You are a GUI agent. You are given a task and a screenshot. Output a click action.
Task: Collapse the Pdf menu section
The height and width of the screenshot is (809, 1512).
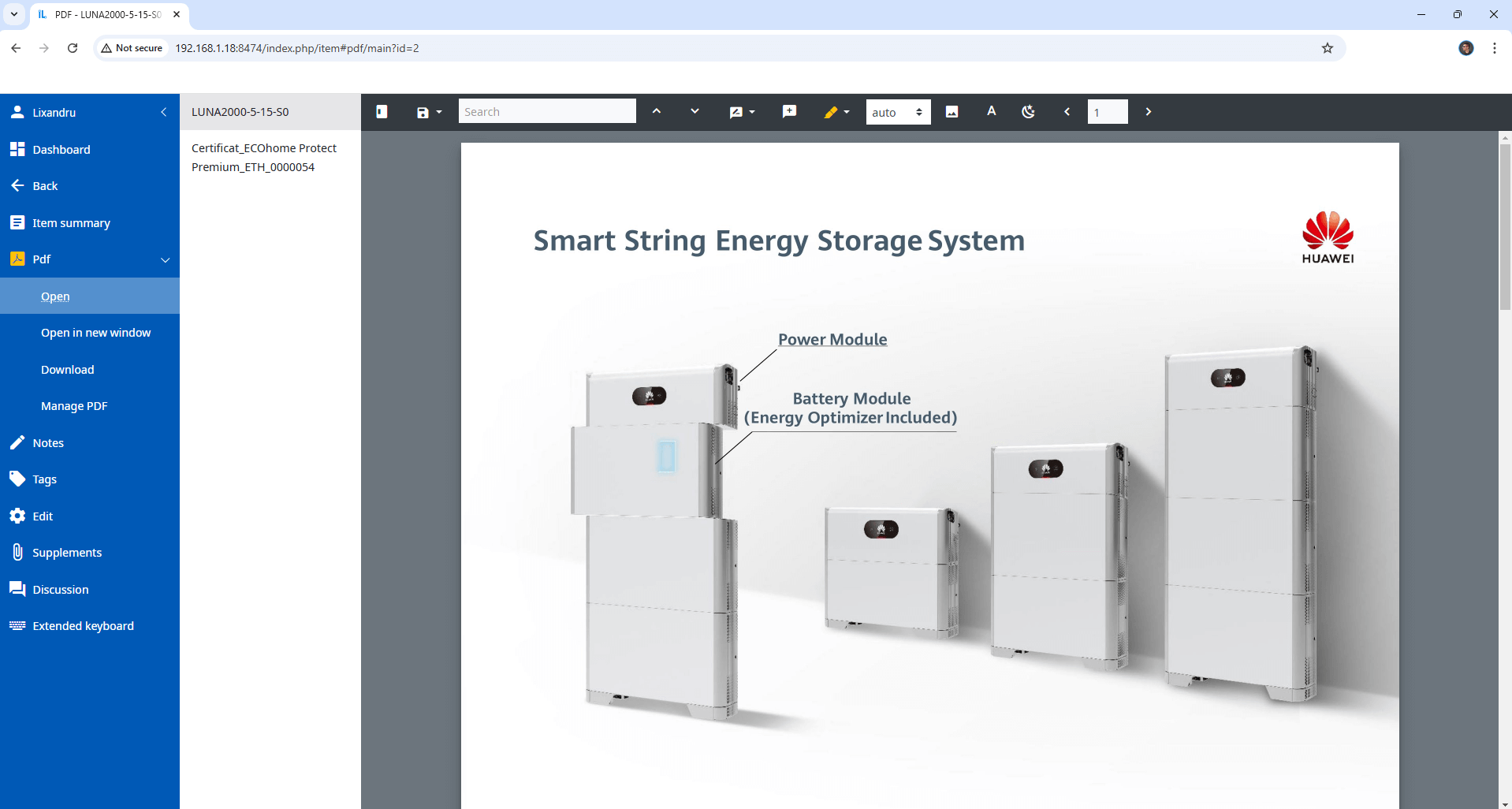[x=166, y=259]
